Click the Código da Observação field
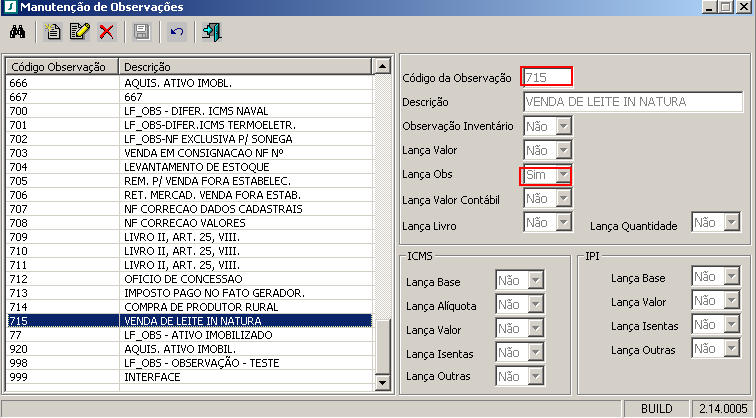The width and height of the screenshot is (756, 418). click(x=547, y=77)
